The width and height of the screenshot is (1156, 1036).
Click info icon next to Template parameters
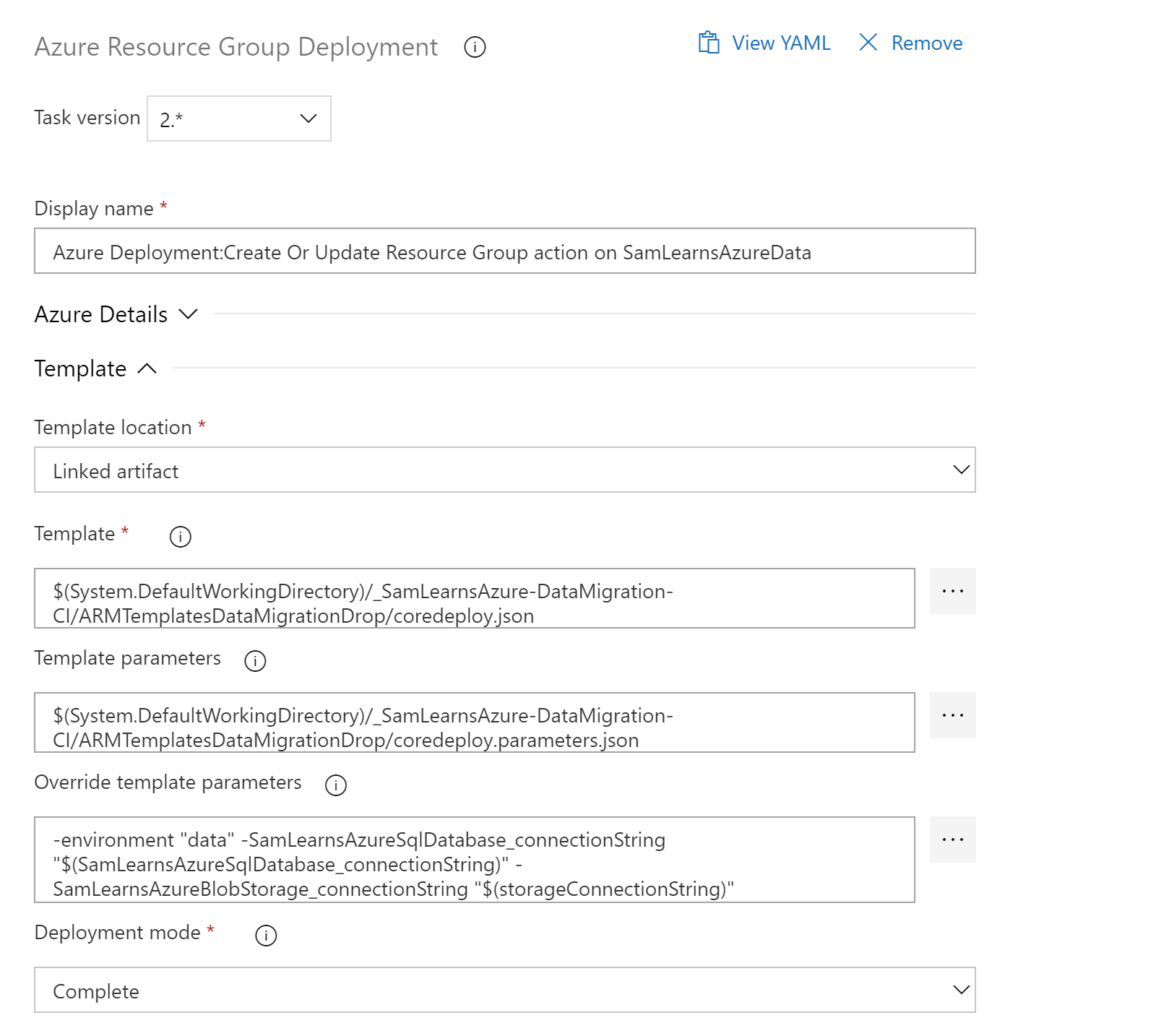[x=255, y=661]
